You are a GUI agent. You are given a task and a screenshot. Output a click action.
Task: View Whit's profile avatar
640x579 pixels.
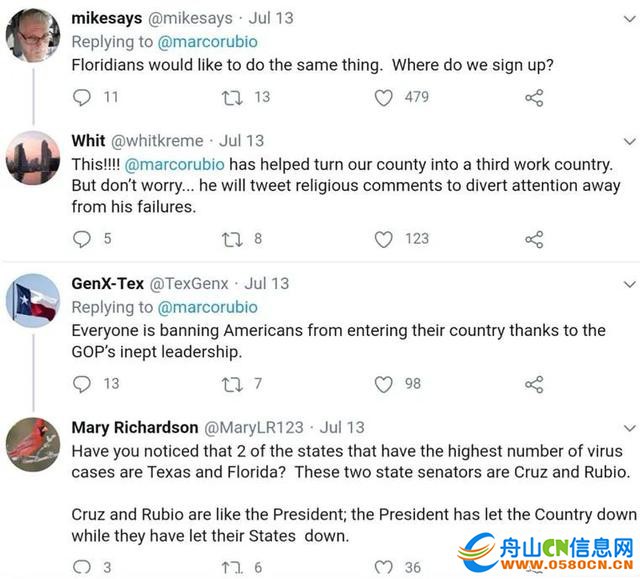coord(33,157)
